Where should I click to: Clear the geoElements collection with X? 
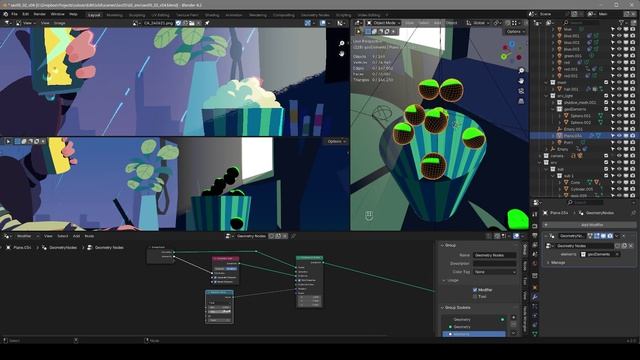coord(617,254)
